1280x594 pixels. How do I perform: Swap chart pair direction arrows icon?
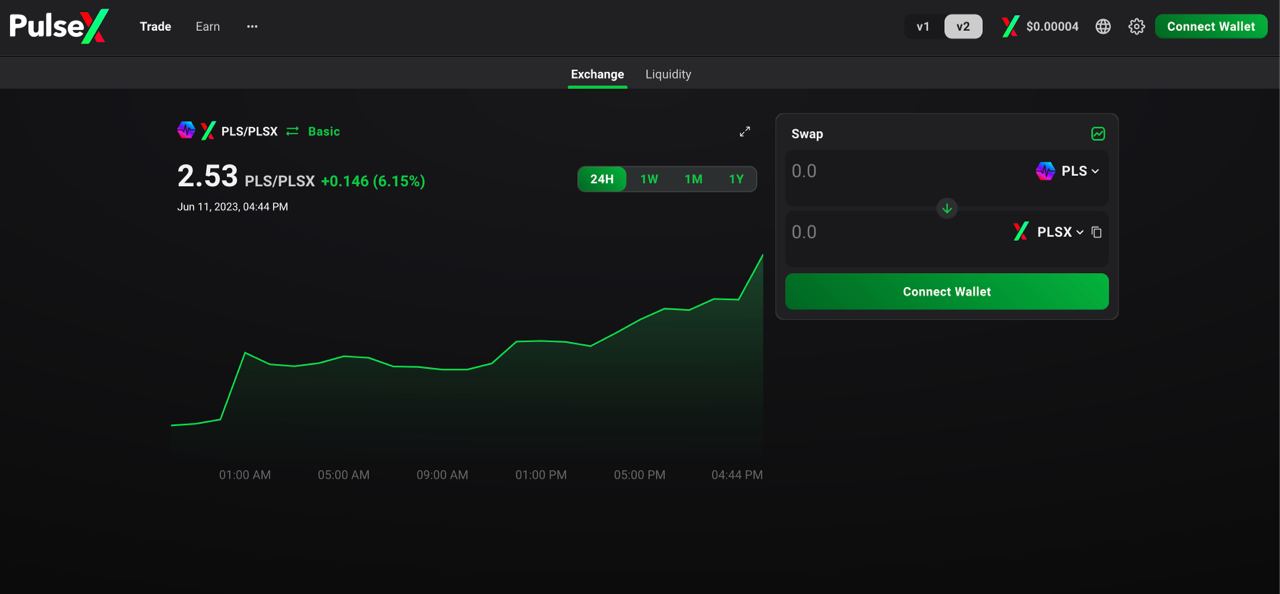293,131
